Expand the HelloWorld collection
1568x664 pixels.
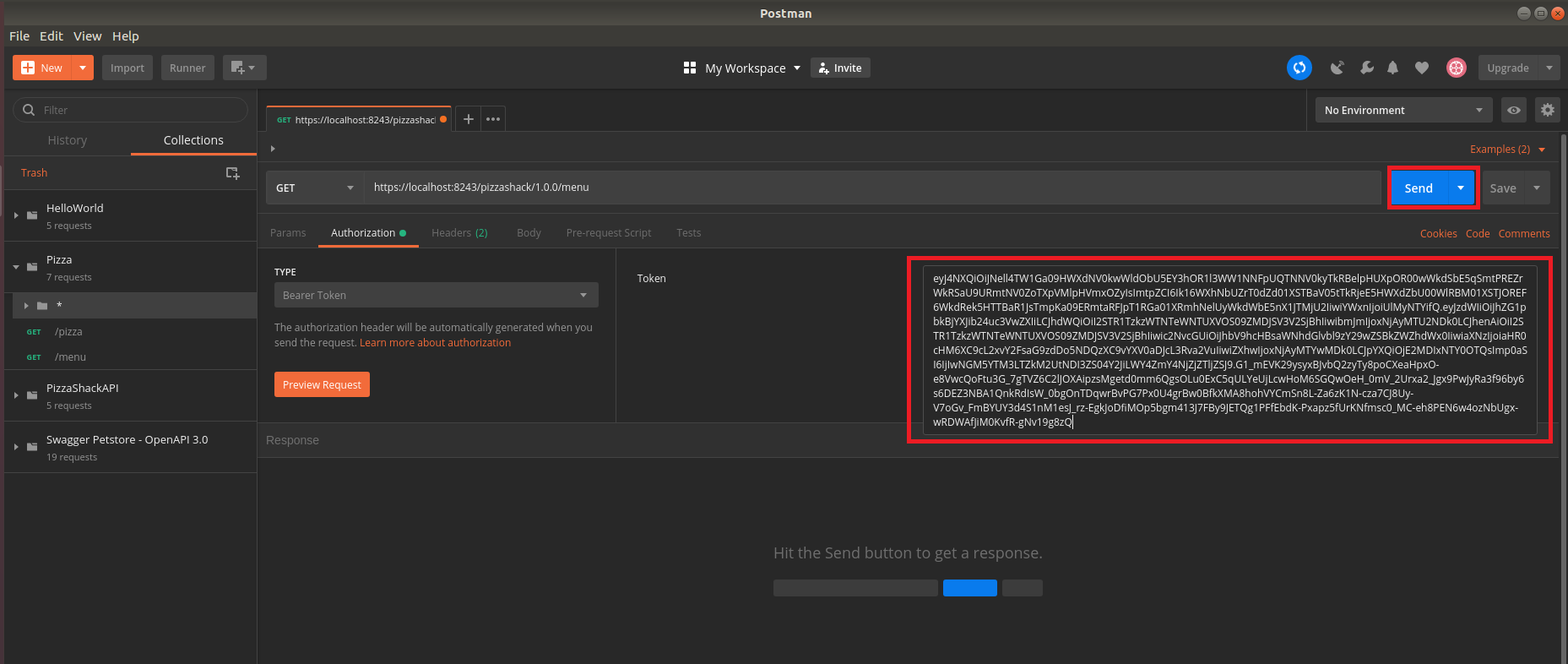[16, 215]
